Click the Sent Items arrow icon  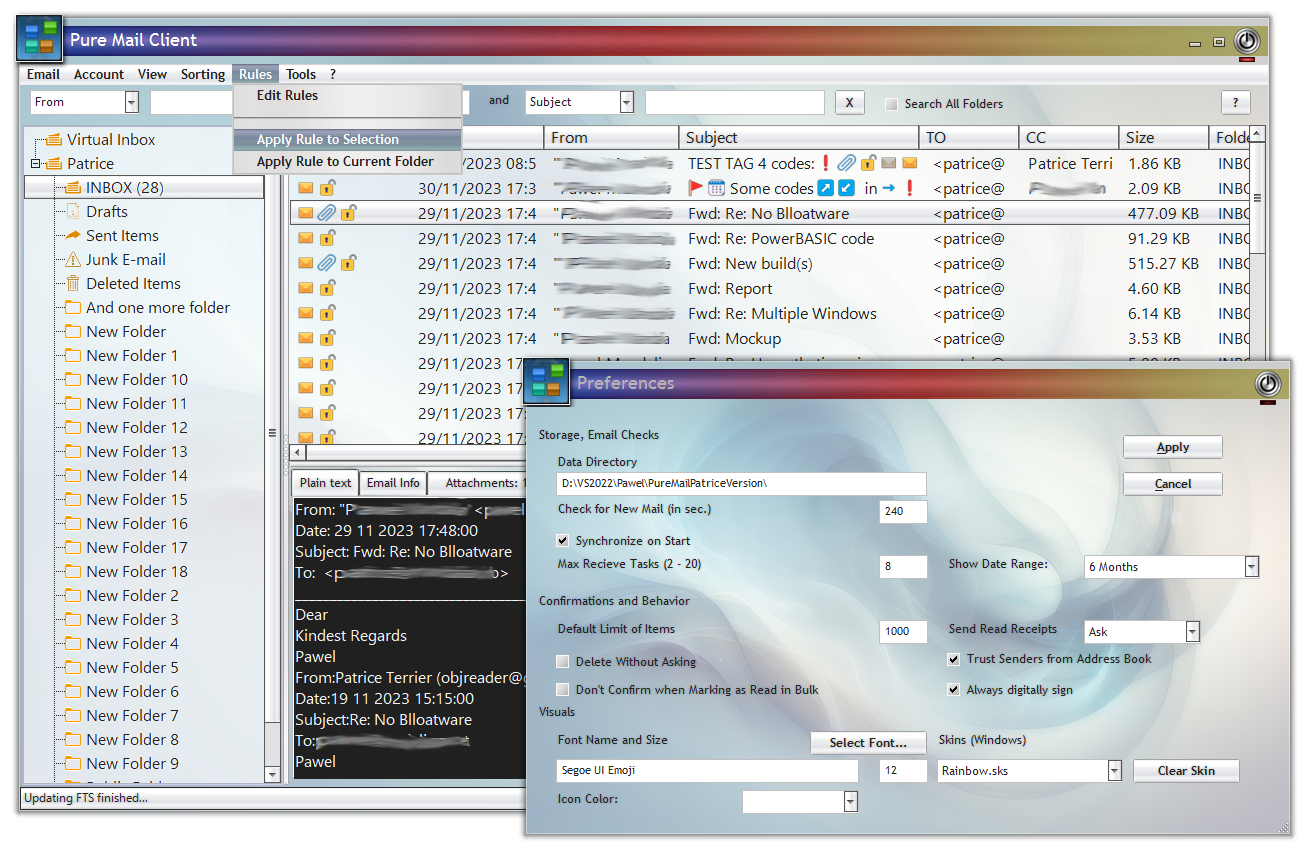tap(73, 236)
